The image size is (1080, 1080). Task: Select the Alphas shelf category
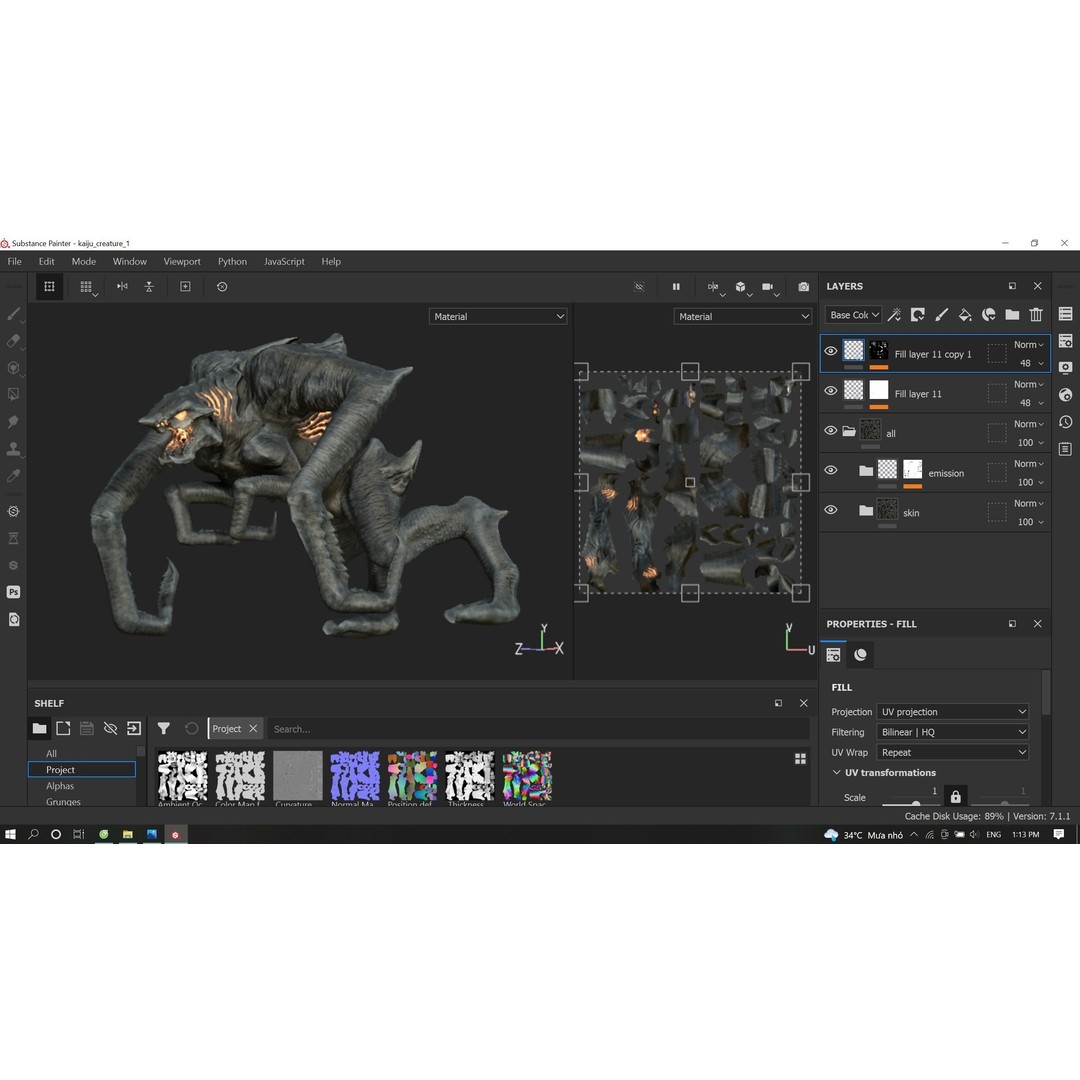click(x=60, y=785)
